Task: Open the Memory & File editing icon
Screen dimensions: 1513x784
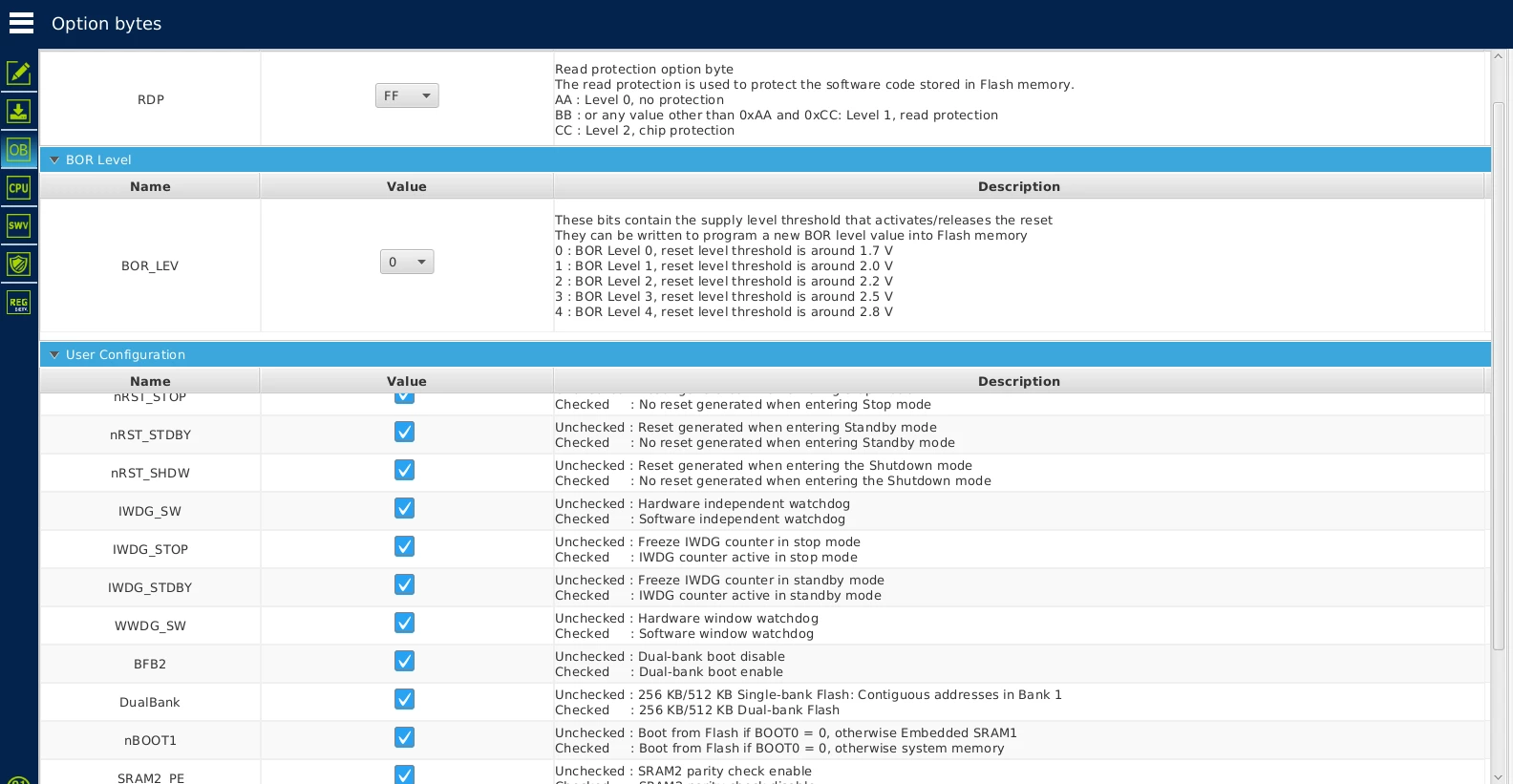Action: click(18, 73)
